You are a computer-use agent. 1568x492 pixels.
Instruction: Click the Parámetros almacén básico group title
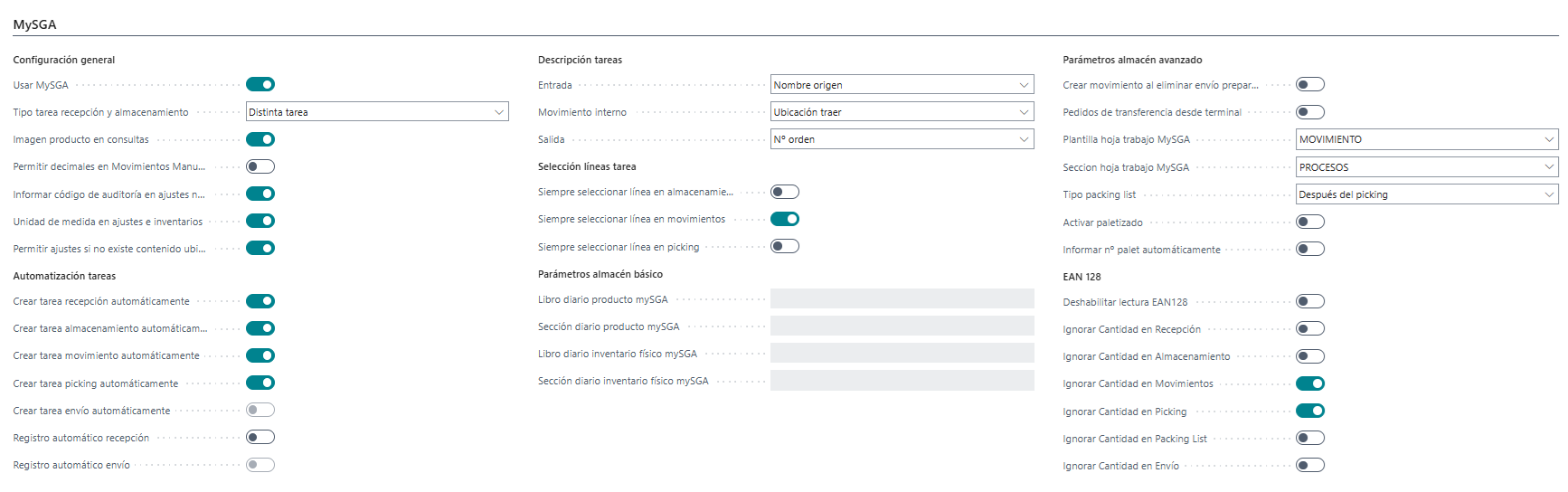pos(600,274)
